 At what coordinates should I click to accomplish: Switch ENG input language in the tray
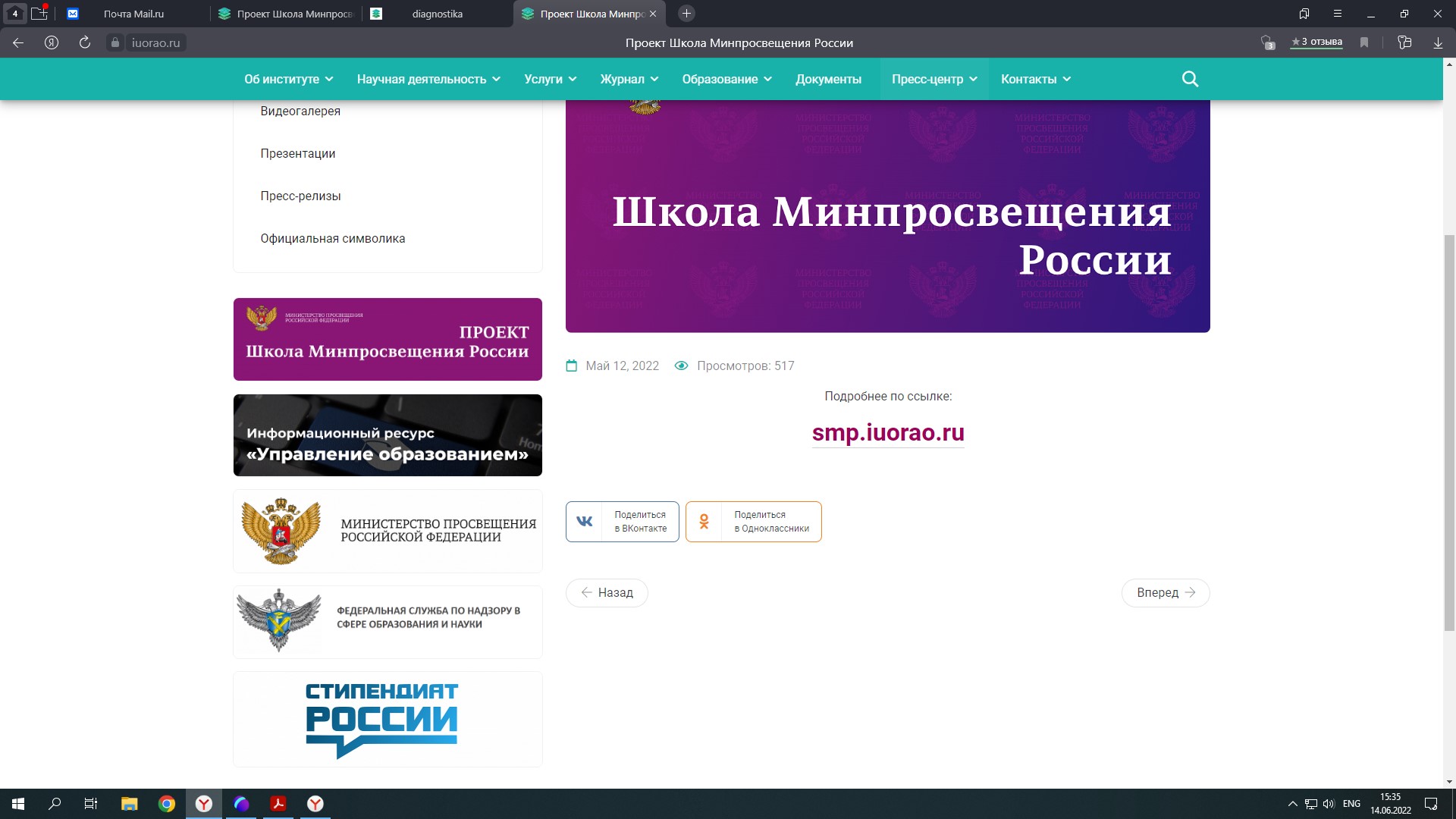(x=1351, y=804)
